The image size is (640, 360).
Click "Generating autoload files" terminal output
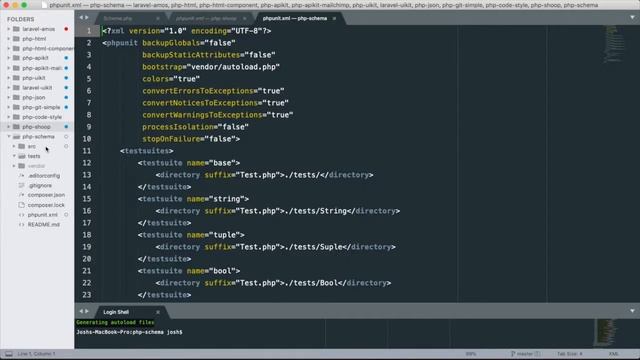(x=115, y=322)
